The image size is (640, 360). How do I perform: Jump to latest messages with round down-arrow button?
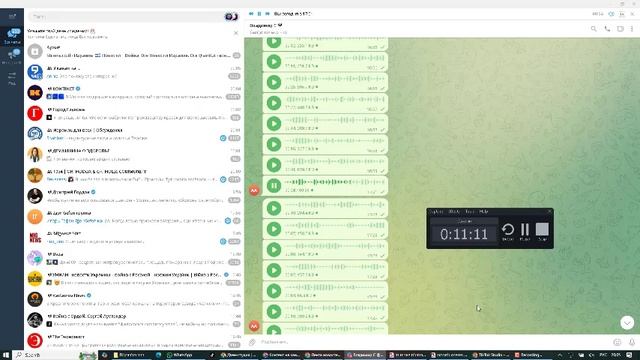coord(627,323)
